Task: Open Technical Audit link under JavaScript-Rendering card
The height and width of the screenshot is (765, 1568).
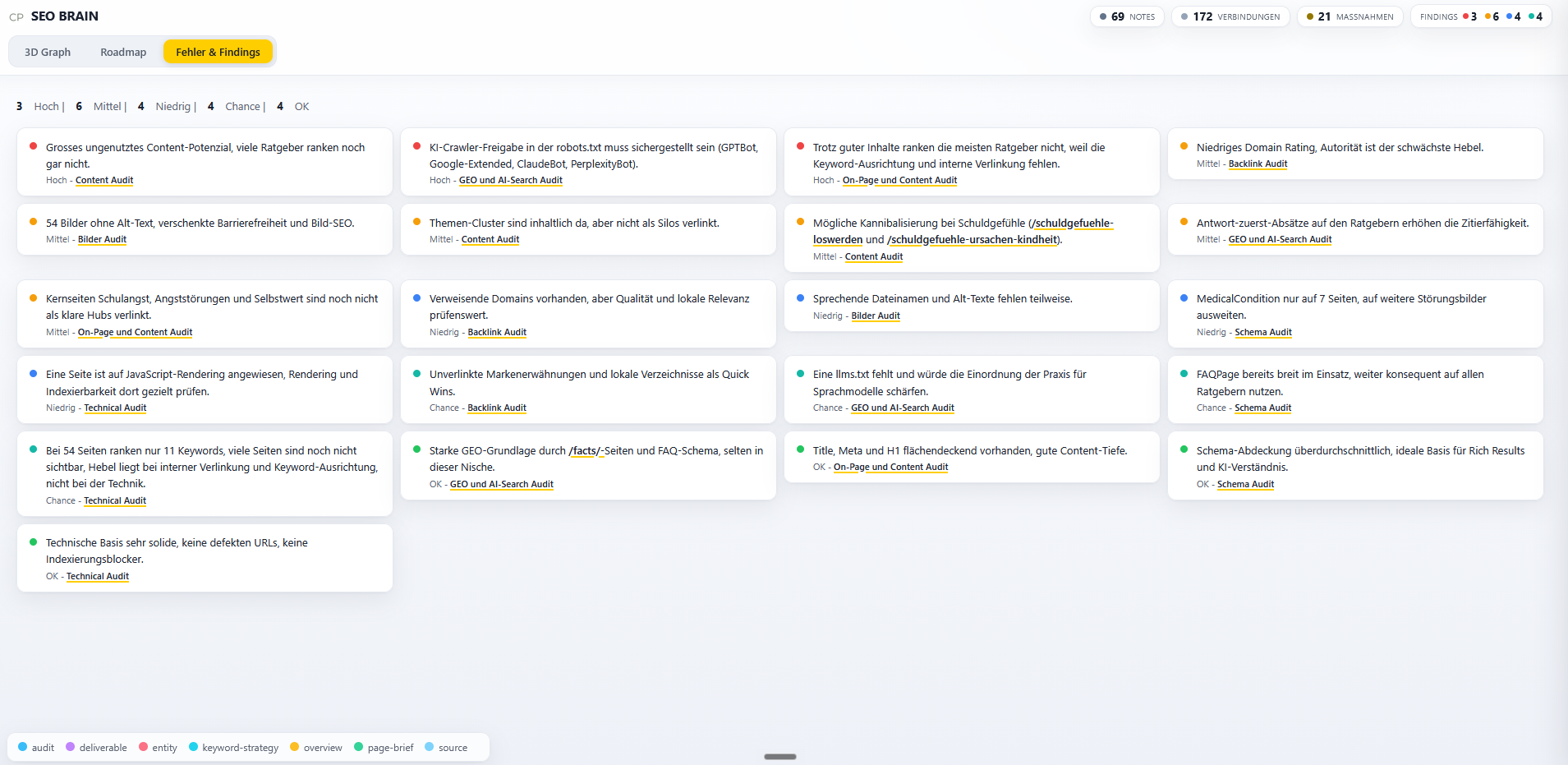Action: tap(115, 408)
